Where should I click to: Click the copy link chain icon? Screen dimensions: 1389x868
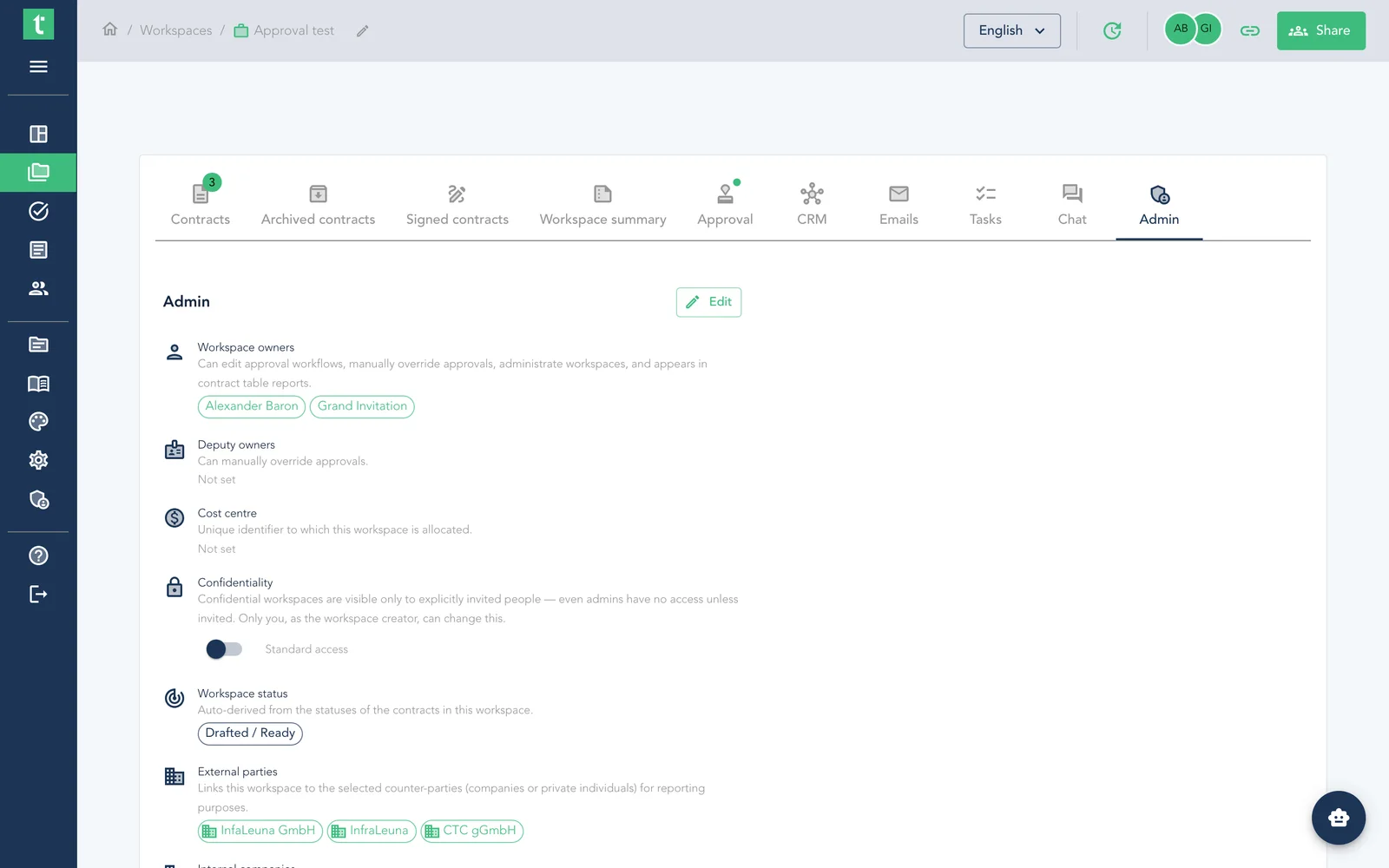click(1250, 30)
